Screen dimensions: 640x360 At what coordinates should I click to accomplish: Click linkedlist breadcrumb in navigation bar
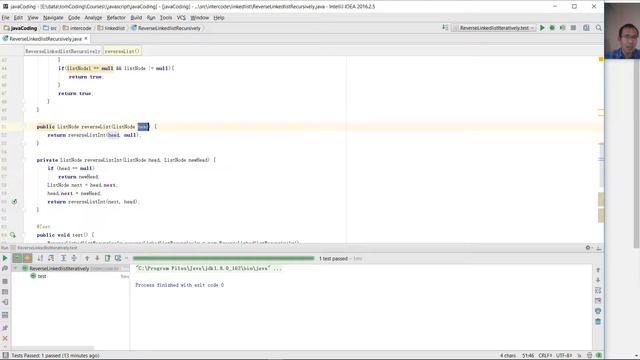[x=111, y=28]
